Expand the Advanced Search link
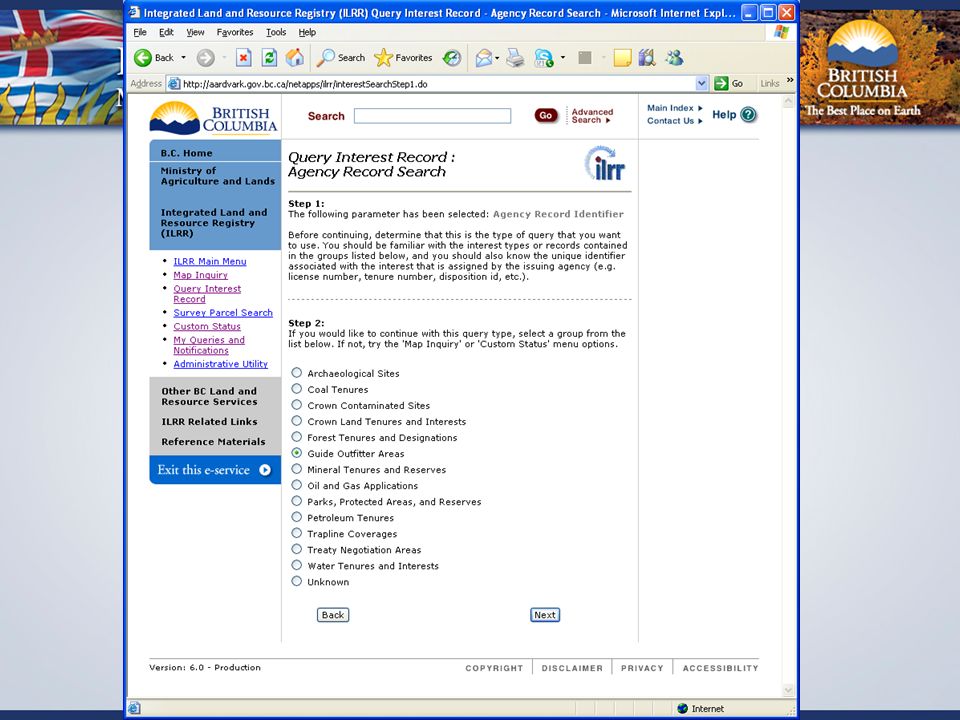The image size is (960, 720). tap(592, 116)
